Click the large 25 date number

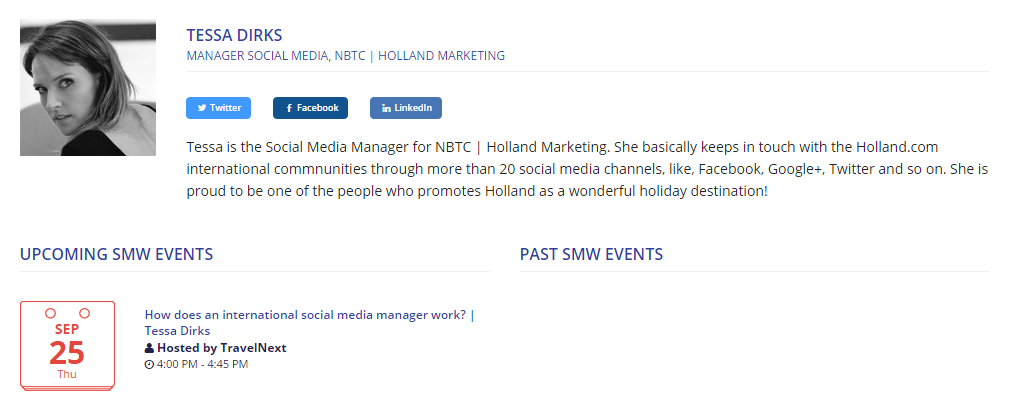[x=67, y=353]
